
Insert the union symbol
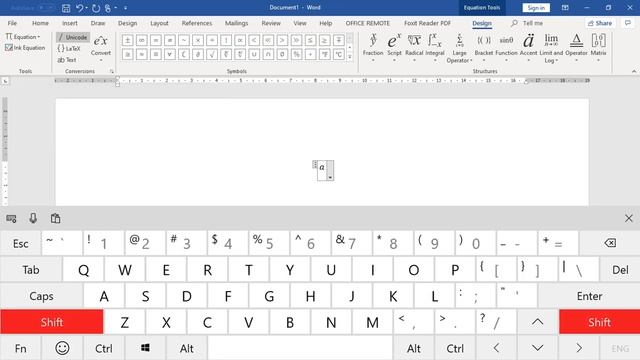coord(254,54)
